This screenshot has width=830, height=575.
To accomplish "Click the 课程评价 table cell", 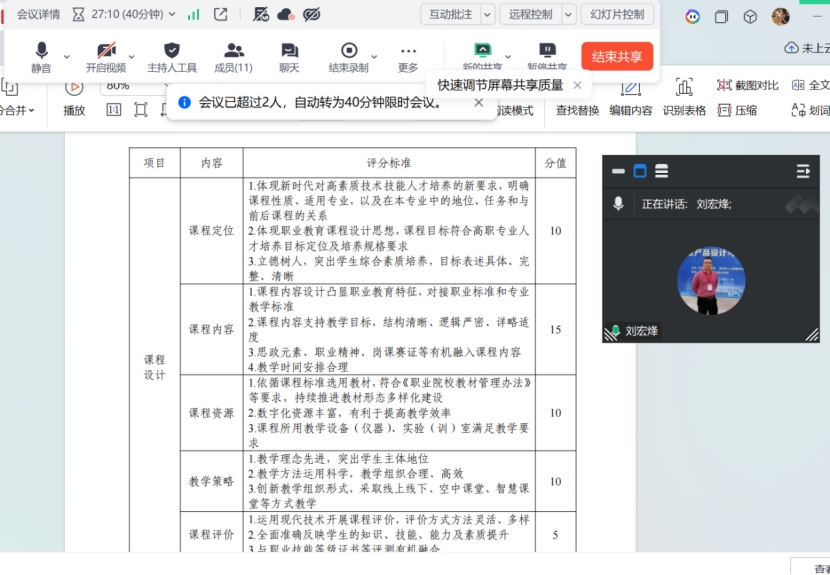I will 211,532.
